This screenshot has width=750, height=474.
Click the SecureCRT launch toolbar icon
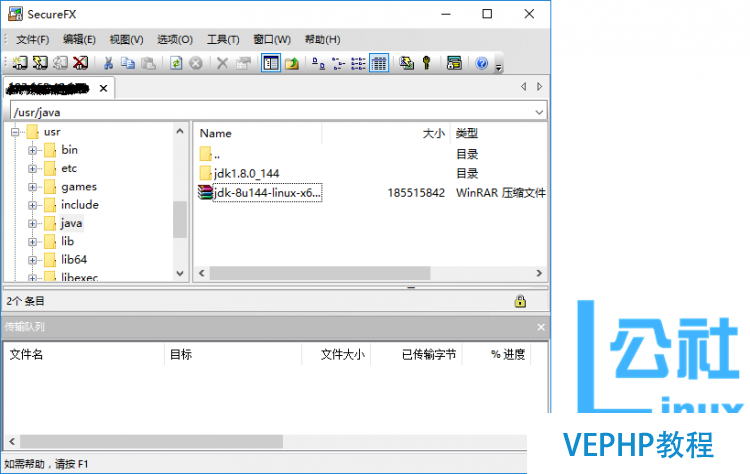[407, 63]
